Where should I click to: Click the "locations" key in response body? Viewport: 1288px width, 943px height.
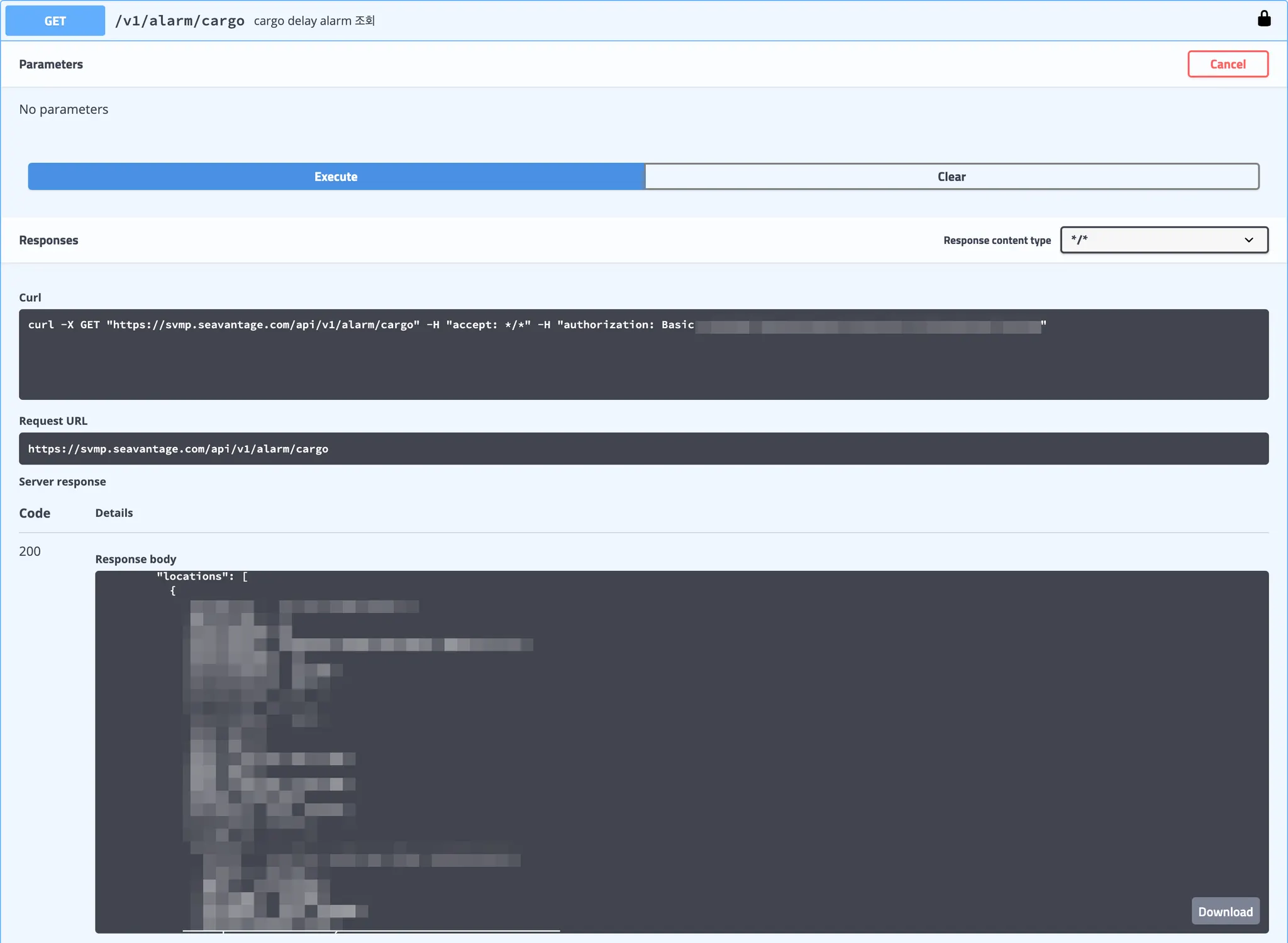pos(192,576)
